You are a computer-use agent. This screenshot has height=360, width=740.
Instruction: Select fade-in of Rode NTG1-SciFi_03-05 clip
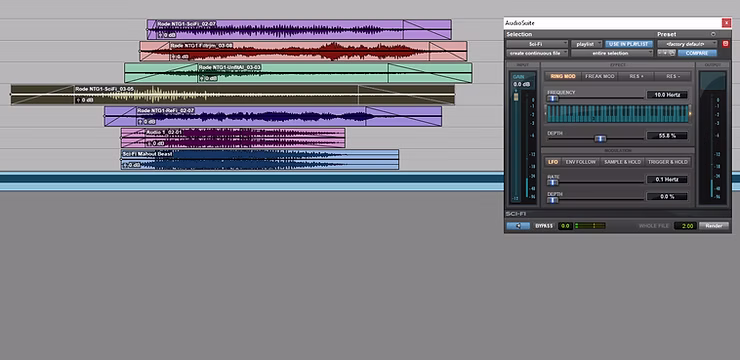[x=42, y=95]
